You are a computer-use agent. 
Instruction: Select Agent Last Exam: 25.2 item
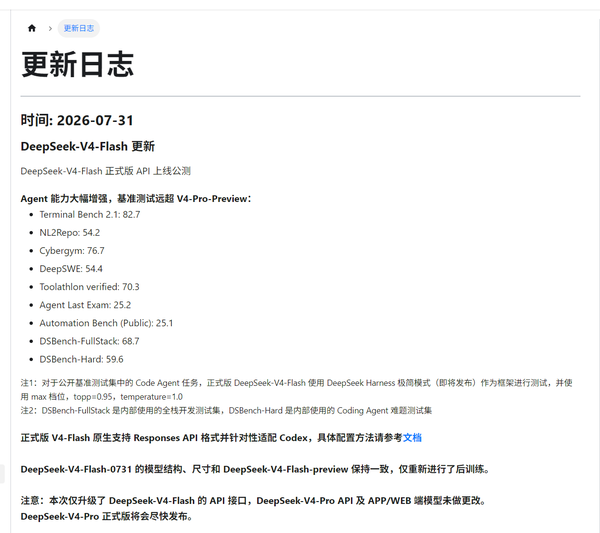click(85, 305)
